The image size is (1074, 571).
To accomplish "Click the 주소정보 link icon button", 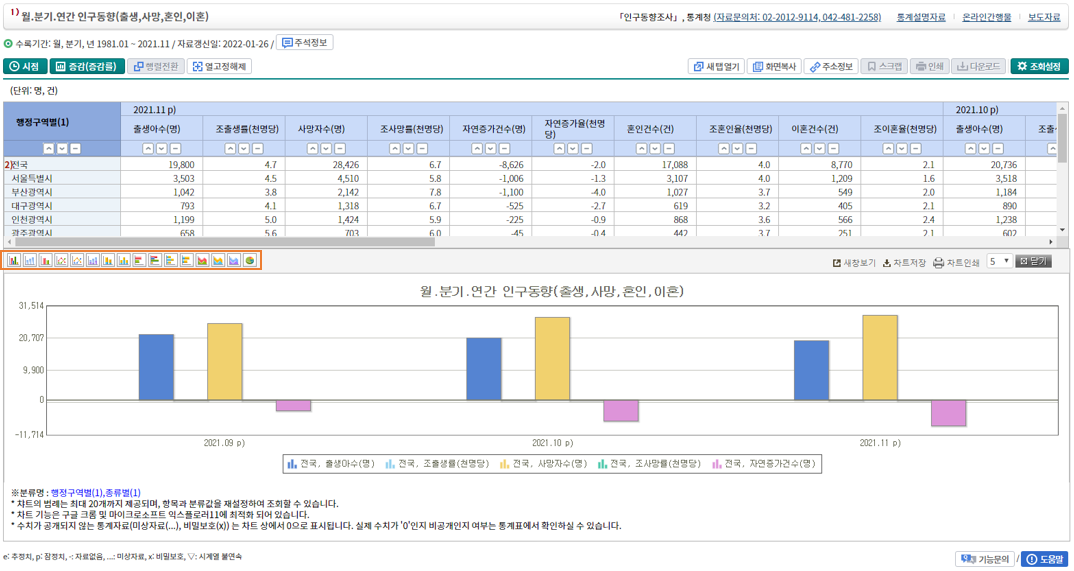I will pyautogui.click(x=831, y=67).
